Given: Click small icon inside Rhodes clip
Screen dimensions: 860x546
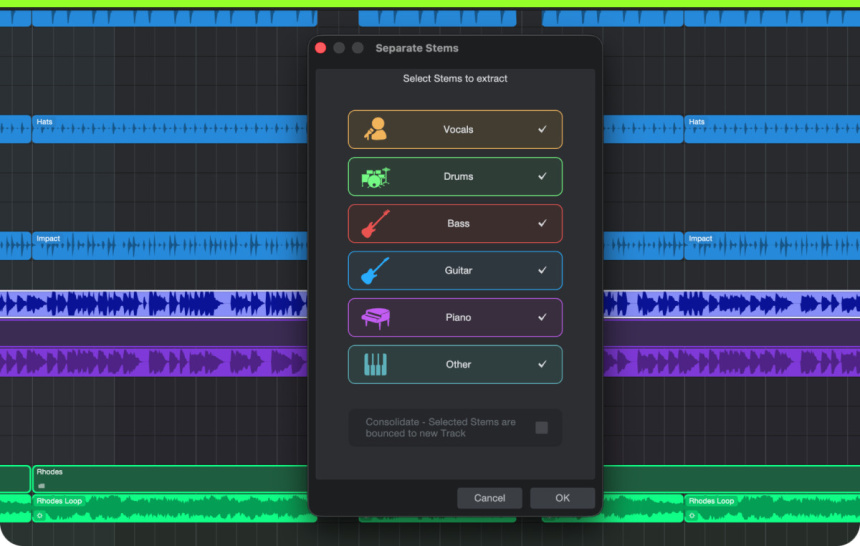Looking at the screenshot, I should [x=42, y=486].
